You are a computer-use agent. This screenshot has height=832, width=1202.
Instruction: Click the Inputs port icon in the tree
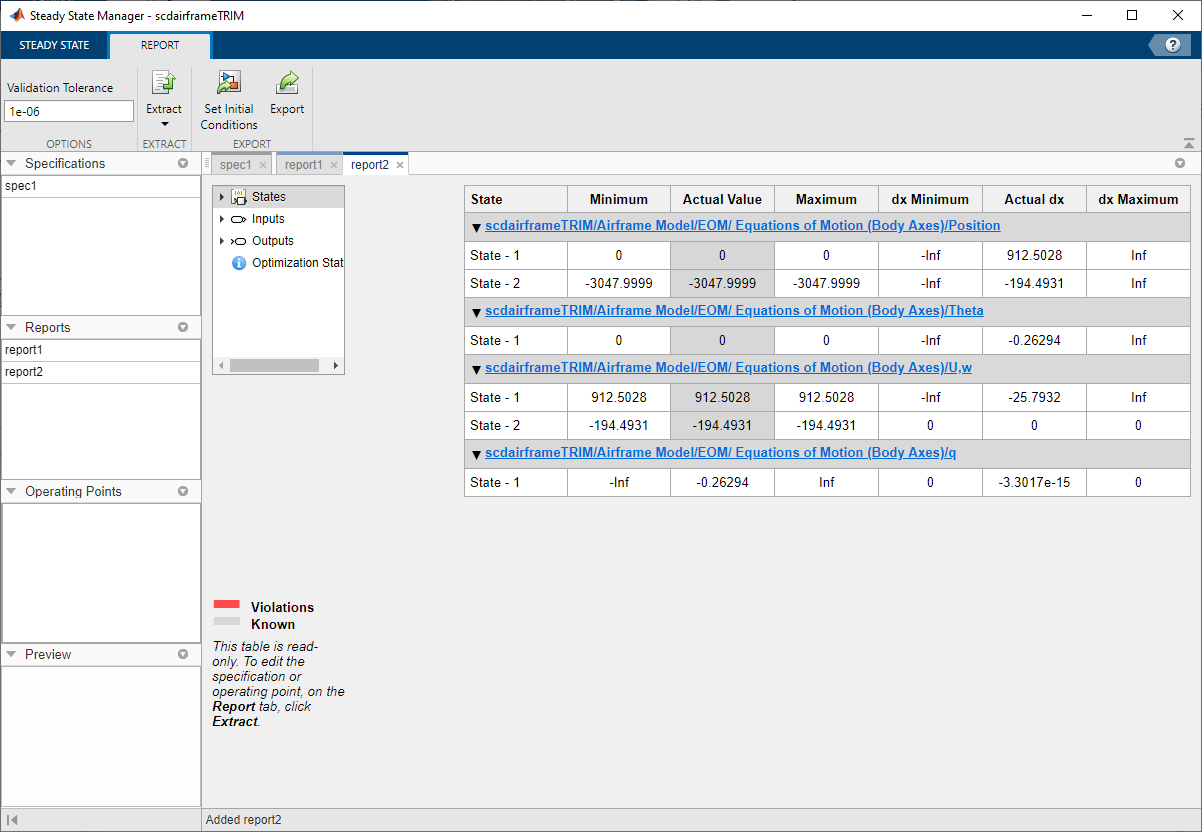tap(237, 218)
